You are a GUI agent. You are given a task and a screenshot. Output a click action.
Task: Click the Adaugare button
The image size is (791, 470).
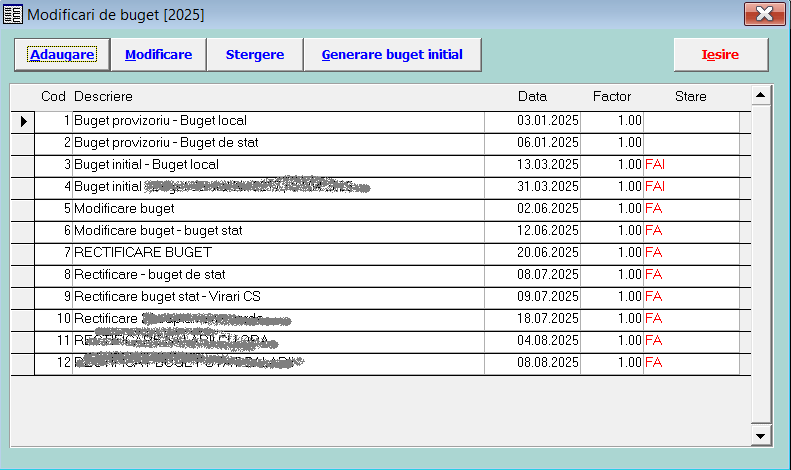pyautogui.click(x=62, y=55)
